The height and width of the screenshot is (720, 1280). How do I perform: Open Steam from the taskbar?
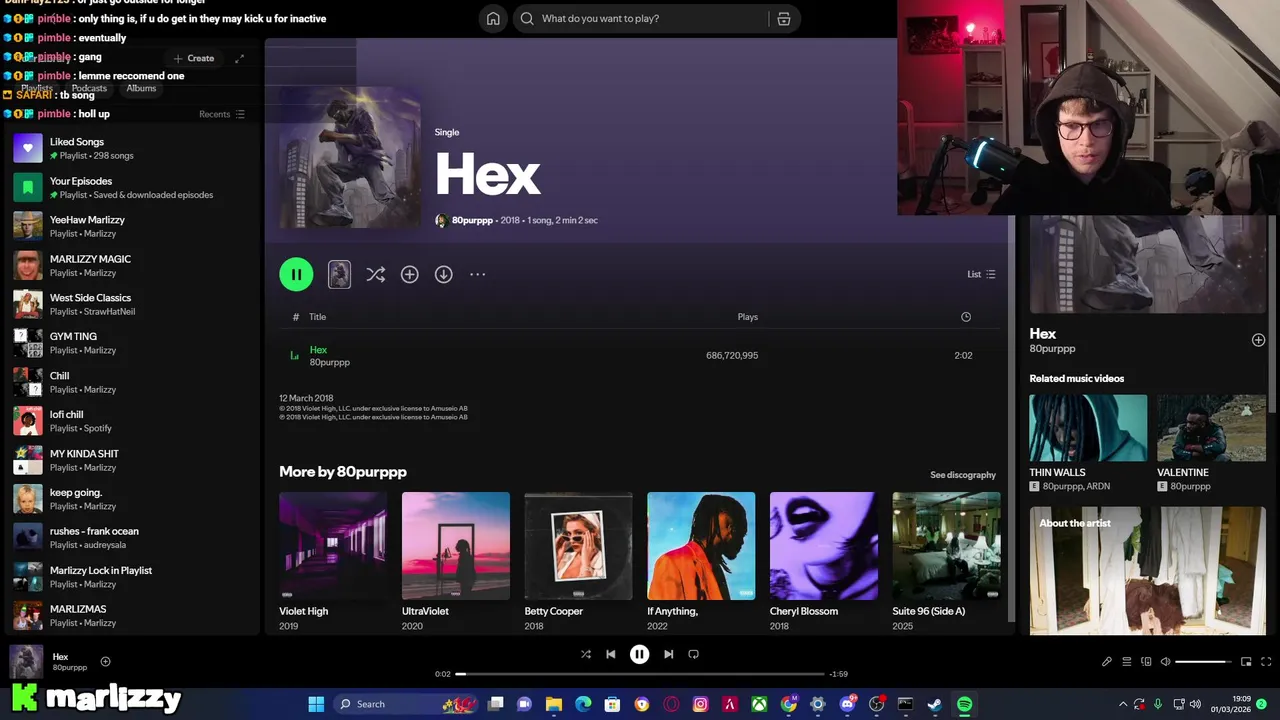[x=934, y=704]
